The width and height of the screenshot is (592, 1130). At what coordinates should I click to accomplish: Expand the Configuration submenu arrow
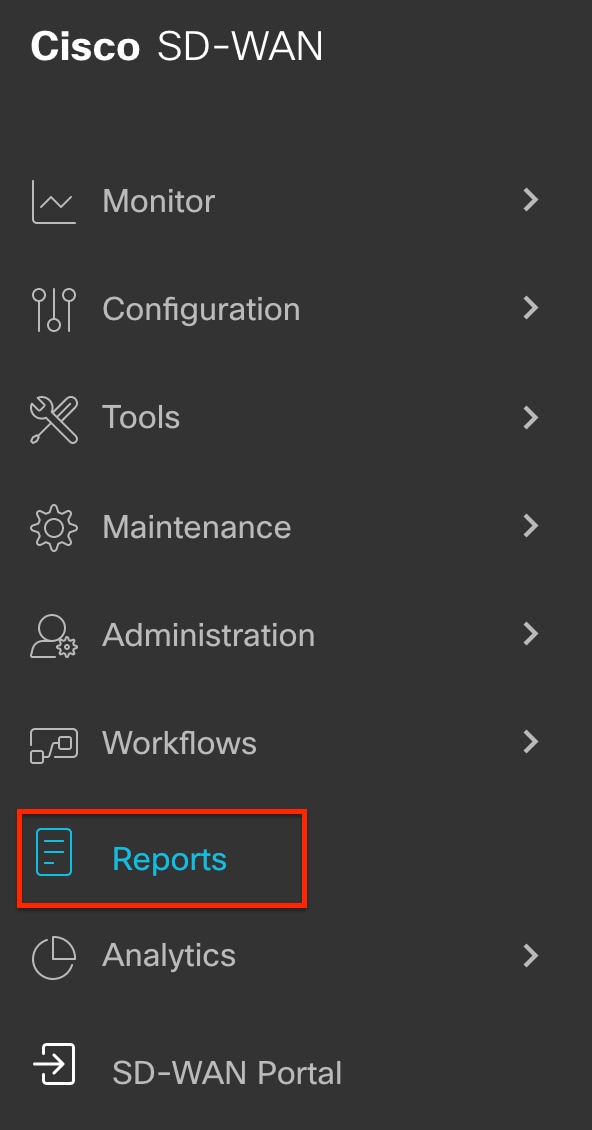coord(531,308)
